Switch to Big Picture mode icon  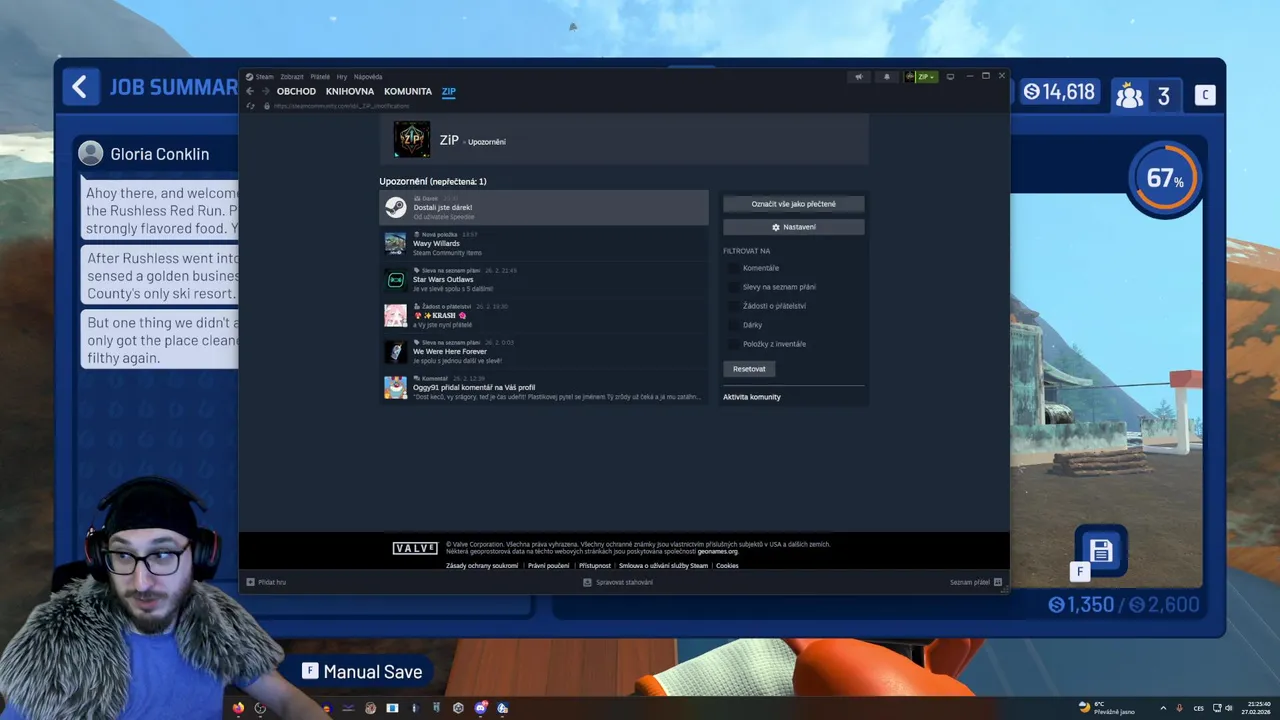pyautogui.click(x=950, y=76)
